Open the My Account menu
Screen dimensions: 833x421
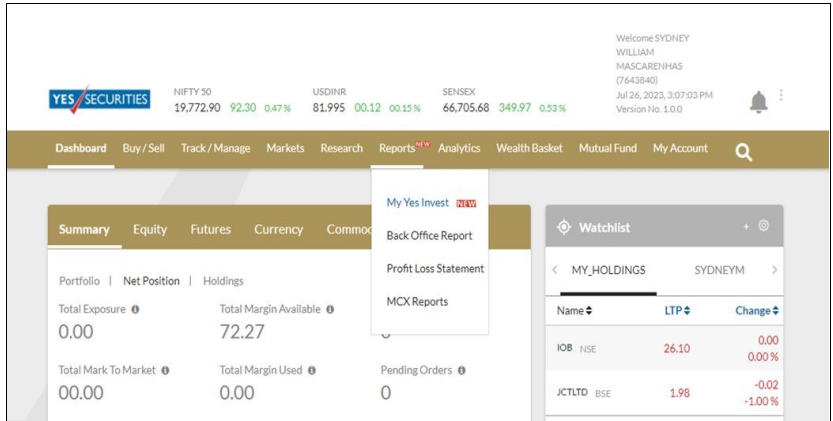(681, 148)
